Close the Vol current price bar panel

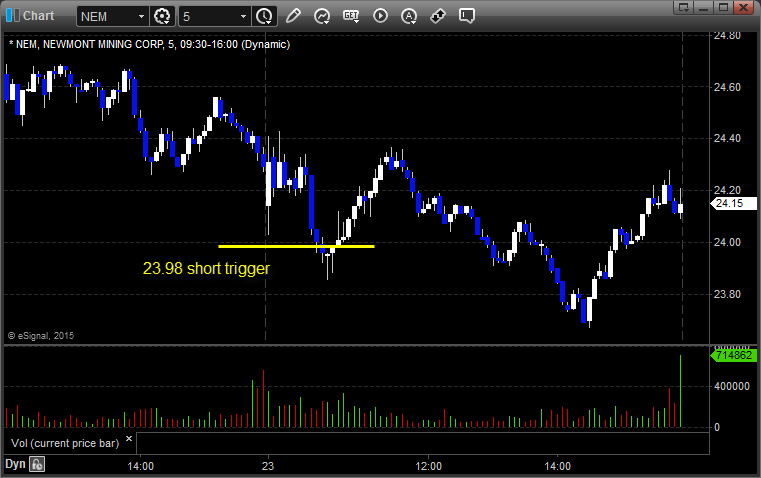click(x=129, y=439)
